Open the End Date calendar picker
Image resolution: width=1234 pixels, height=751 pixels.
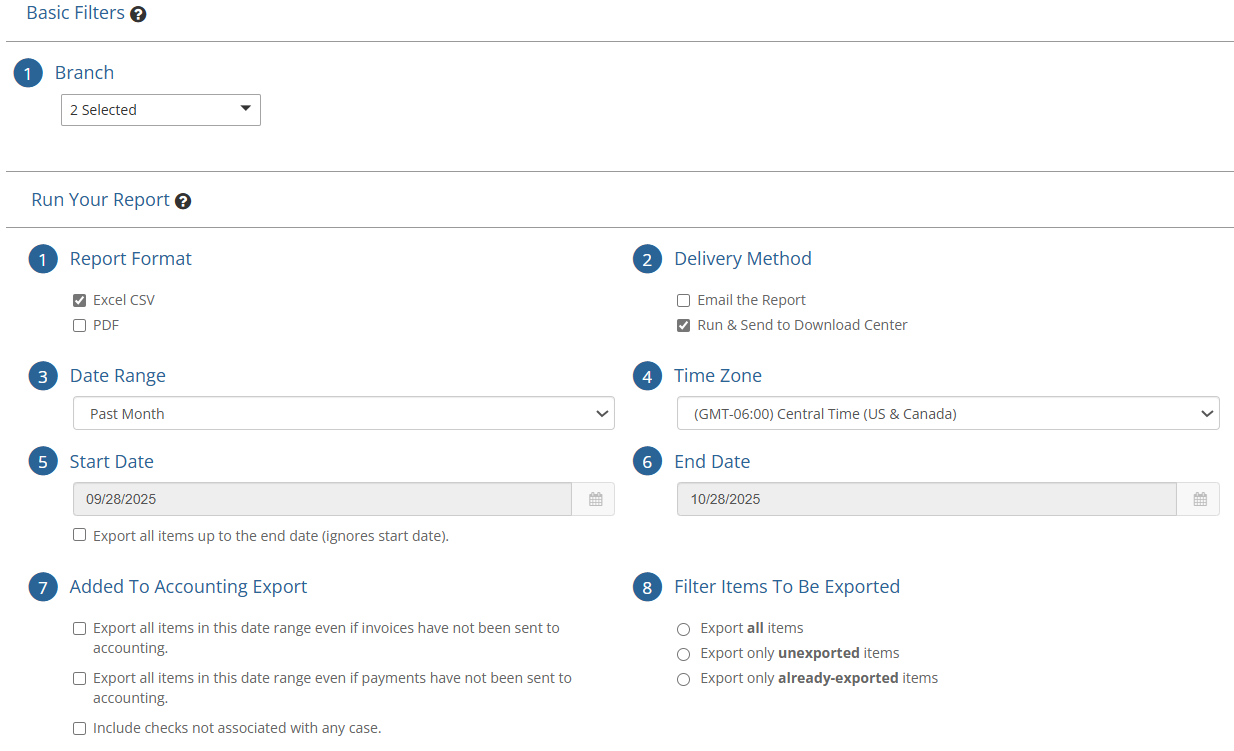coord(1198,498)
